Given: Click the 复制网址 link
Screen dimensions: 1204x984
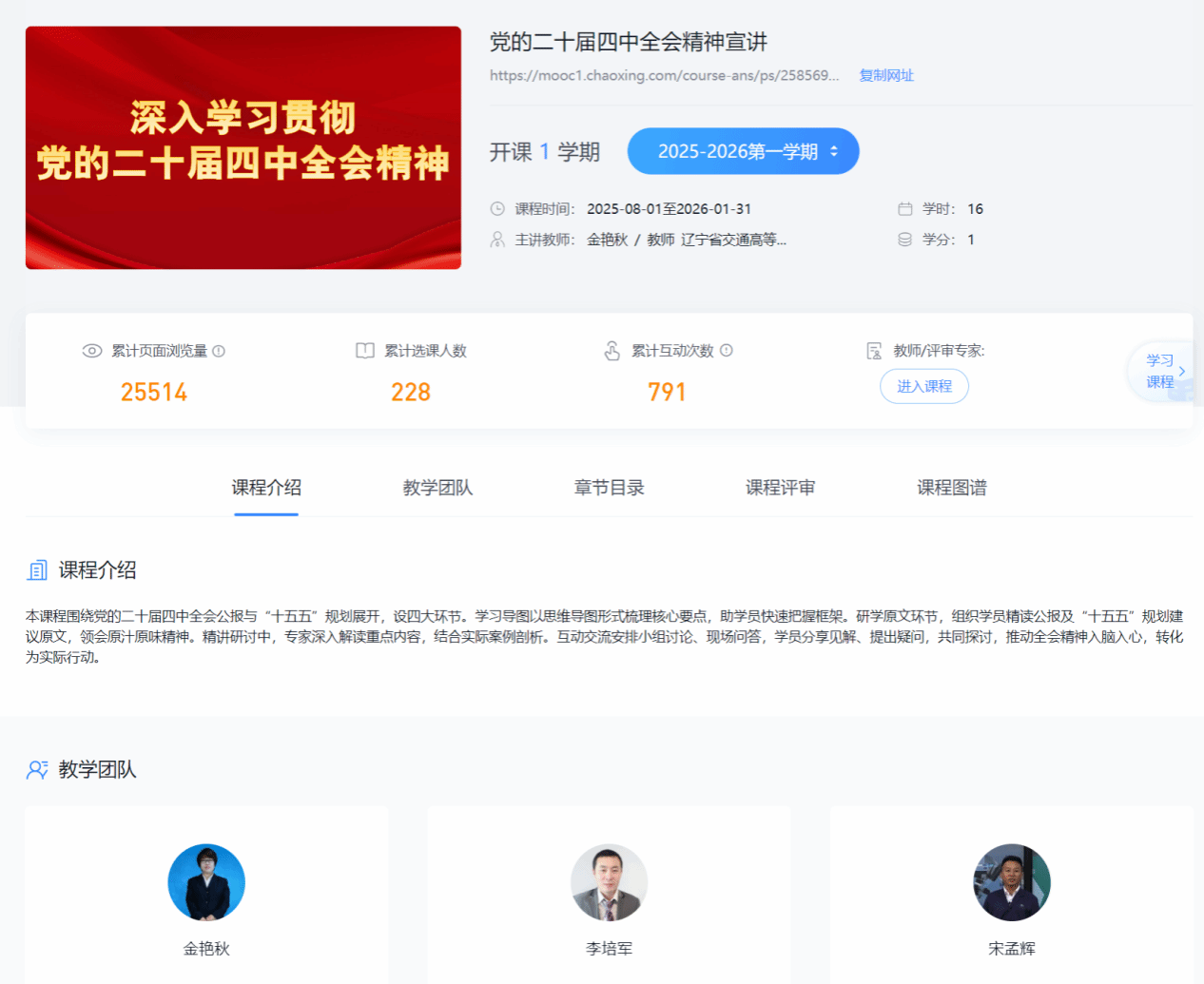Looking at the screenshot, I should tap(886, 75).
